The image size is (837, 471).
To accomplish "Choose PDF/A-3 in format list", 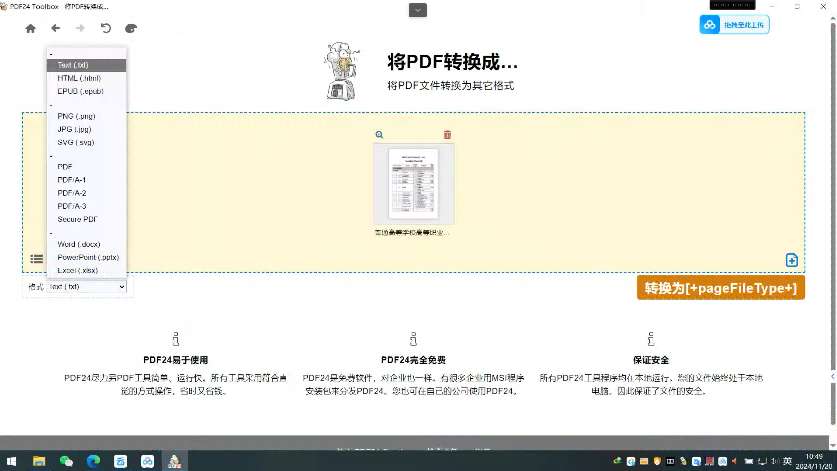I will (86, 206).
